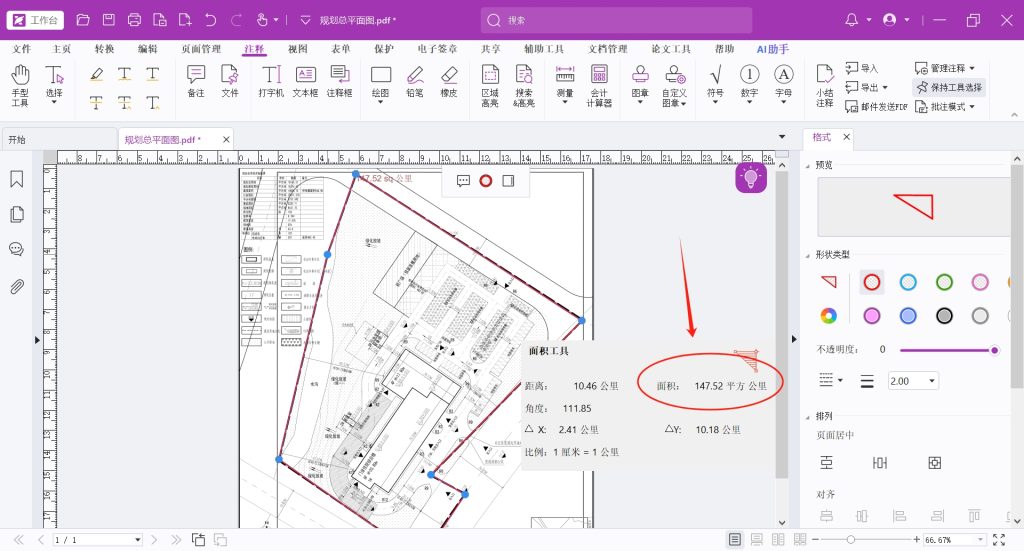Click the purple lightbulb AI assistant icon

pos(751,178)
